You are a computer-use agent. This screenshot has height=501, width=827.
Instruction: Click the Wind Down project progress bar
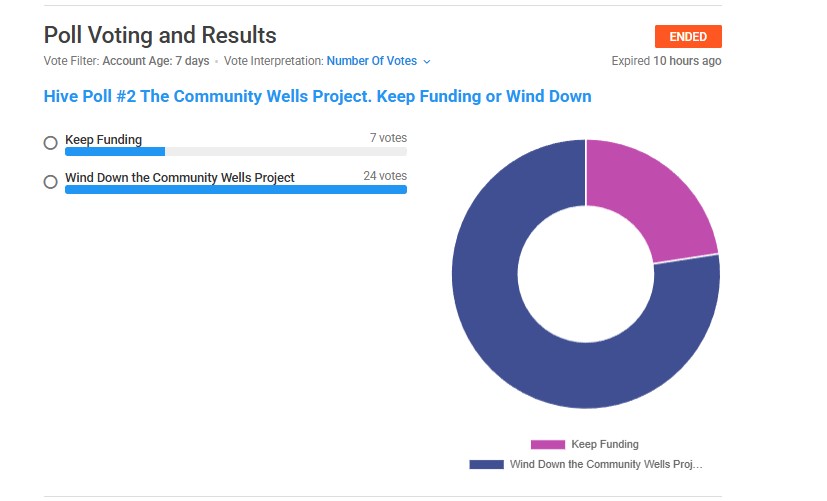tap(235, 189)
